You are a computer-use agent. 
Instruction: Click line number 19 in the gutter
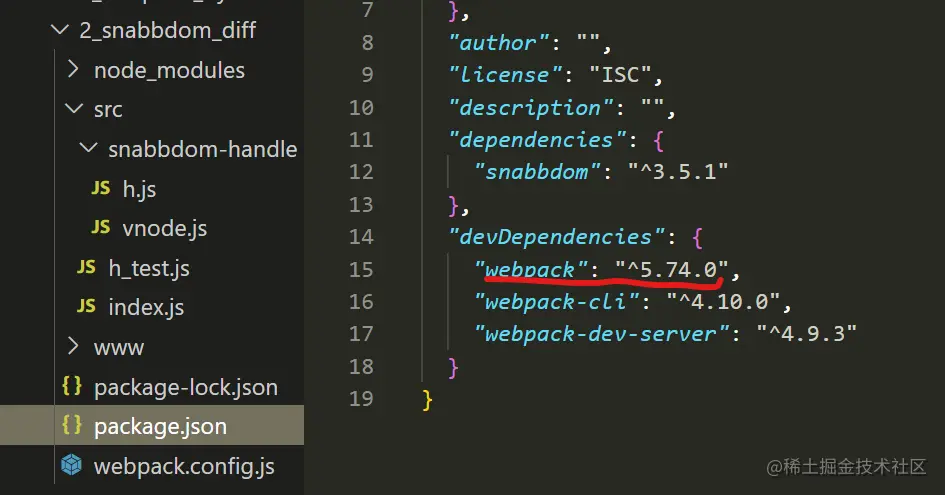[x=361, y=399]
